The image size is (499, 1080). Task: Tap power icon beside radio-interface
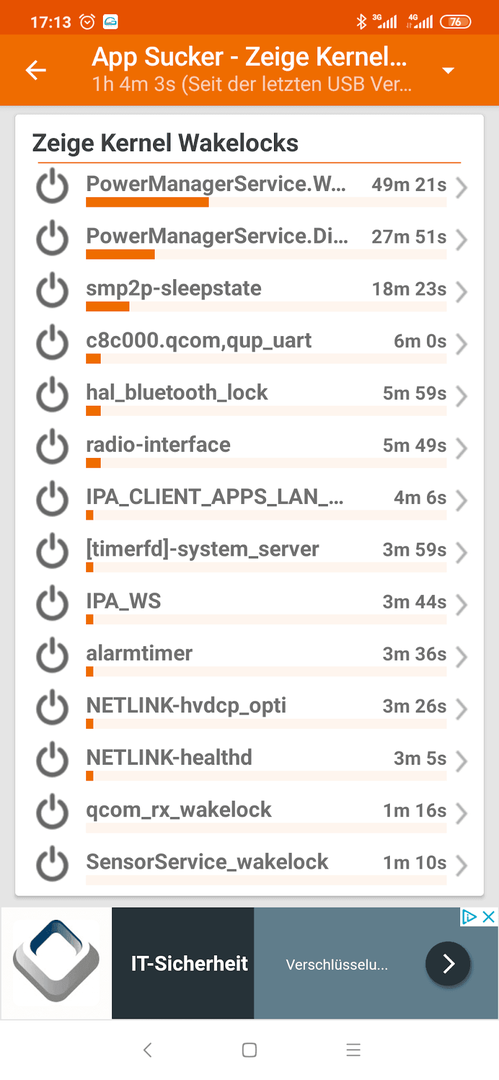tap(52, 448)
